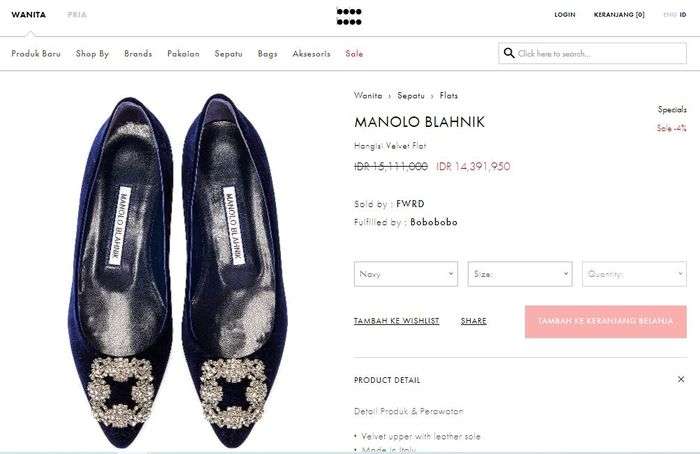
Task: Open the Quantity dropdown
Action: click(633, 274)
